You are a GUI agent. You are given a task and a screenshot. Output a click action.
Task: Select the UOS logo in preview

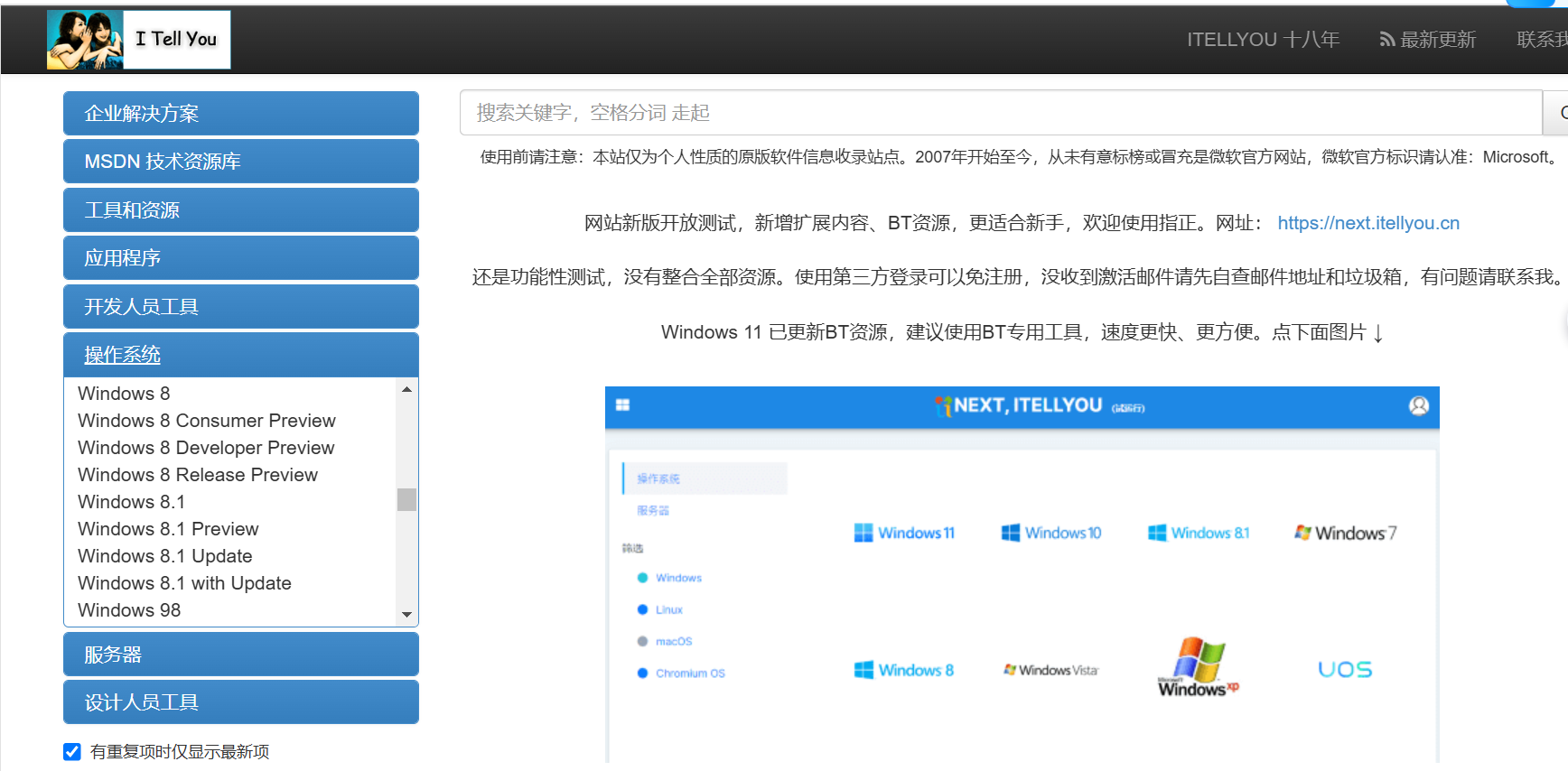click(x=1345, y=670)
